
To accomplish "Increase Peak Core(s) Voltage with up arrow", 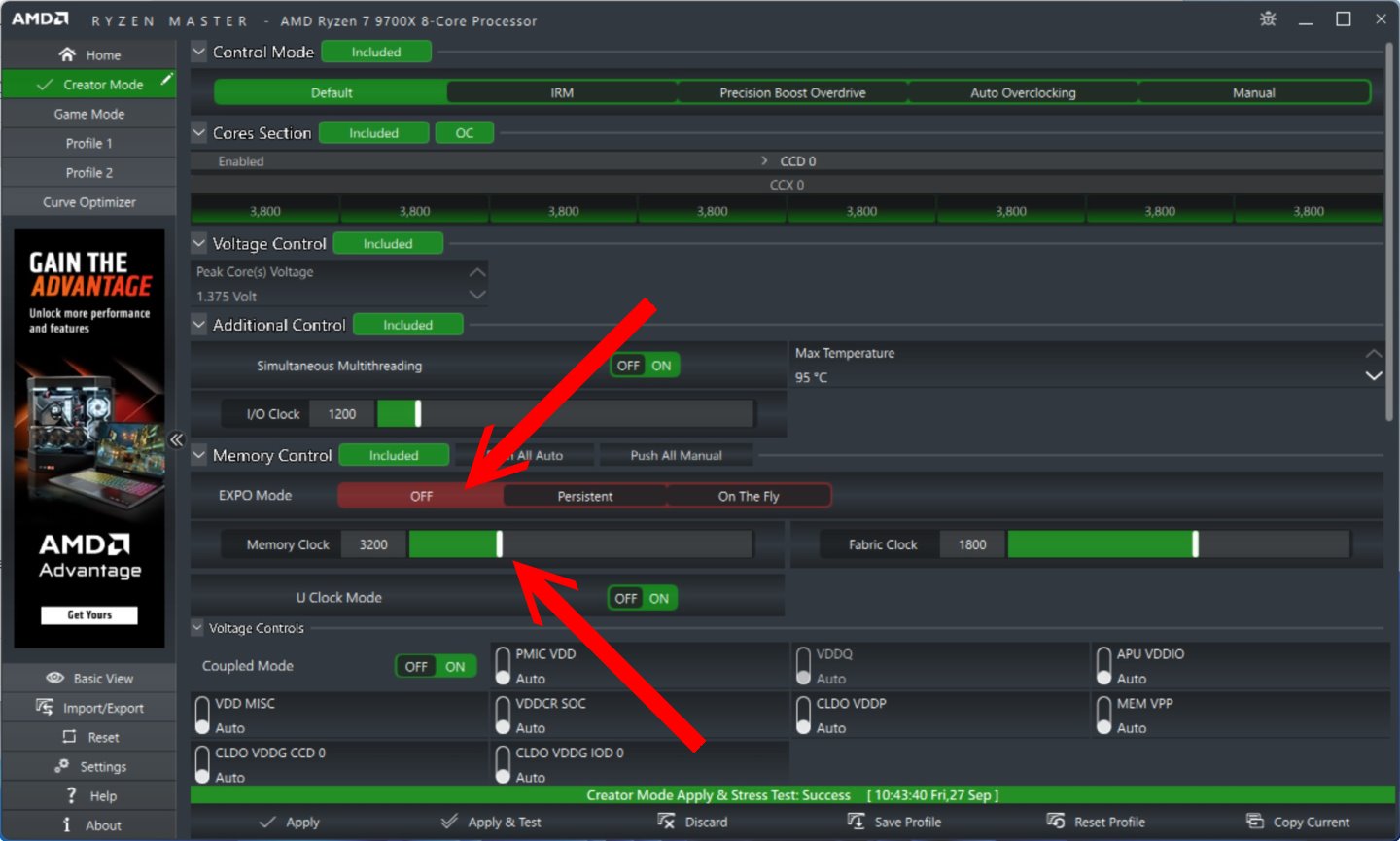I will pyautogui.click(x=476, y=272).
